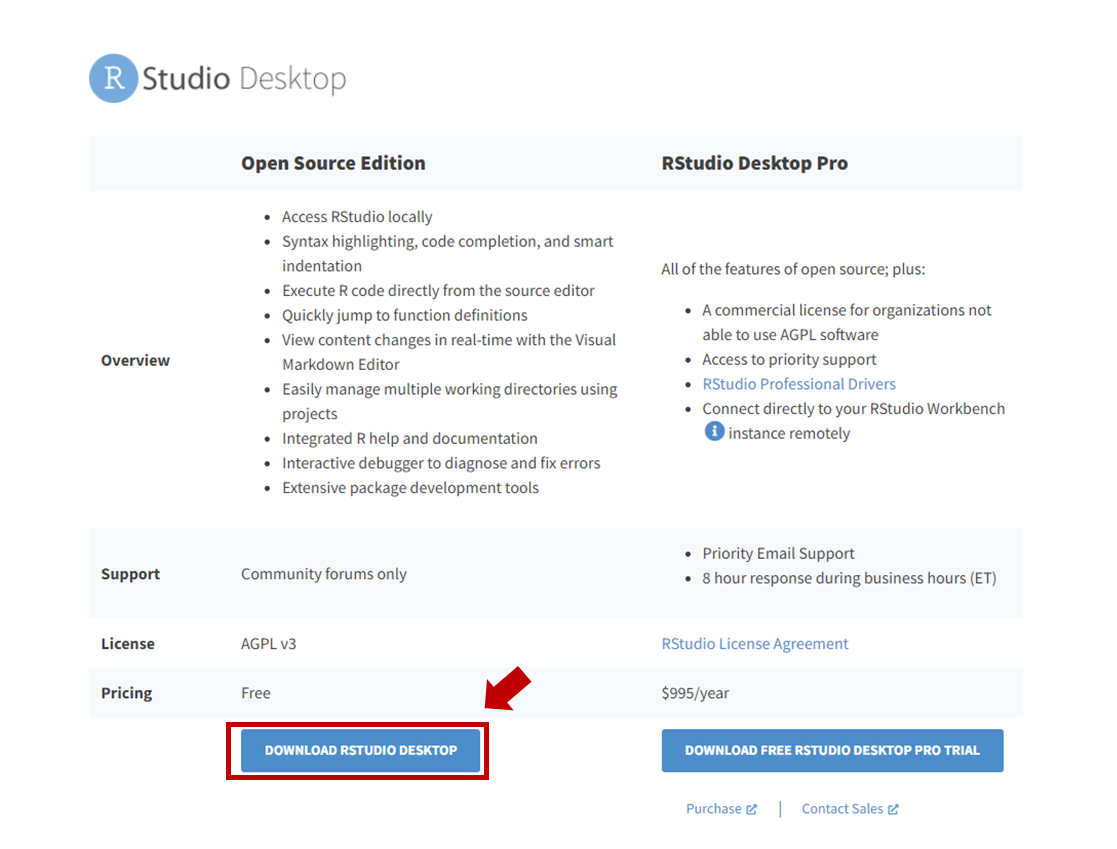Click the "AGPL v3" license text
The height and width of the screenshot is (849, 1117).
click(269, 644)
